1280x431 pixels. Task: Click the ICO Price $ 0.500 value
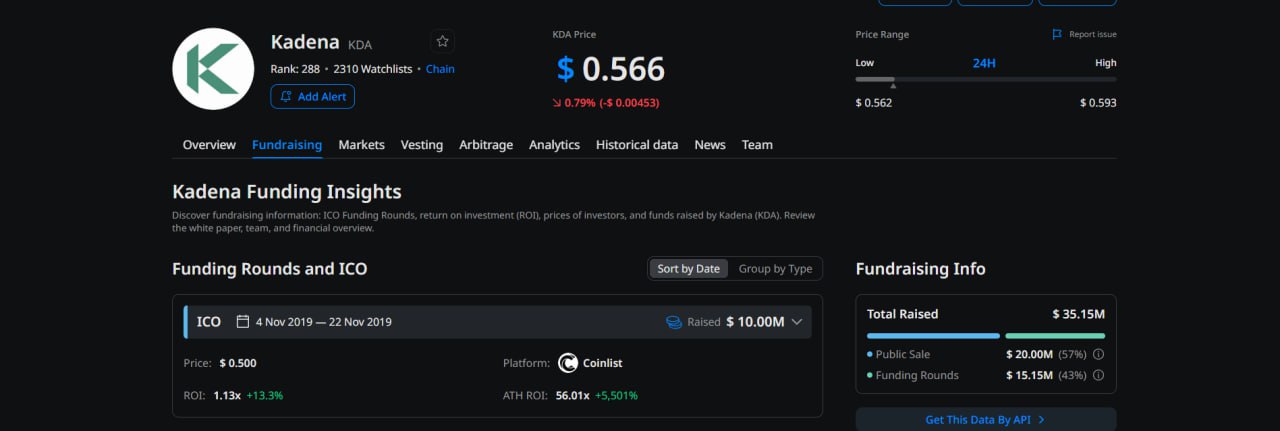point(238,363)
